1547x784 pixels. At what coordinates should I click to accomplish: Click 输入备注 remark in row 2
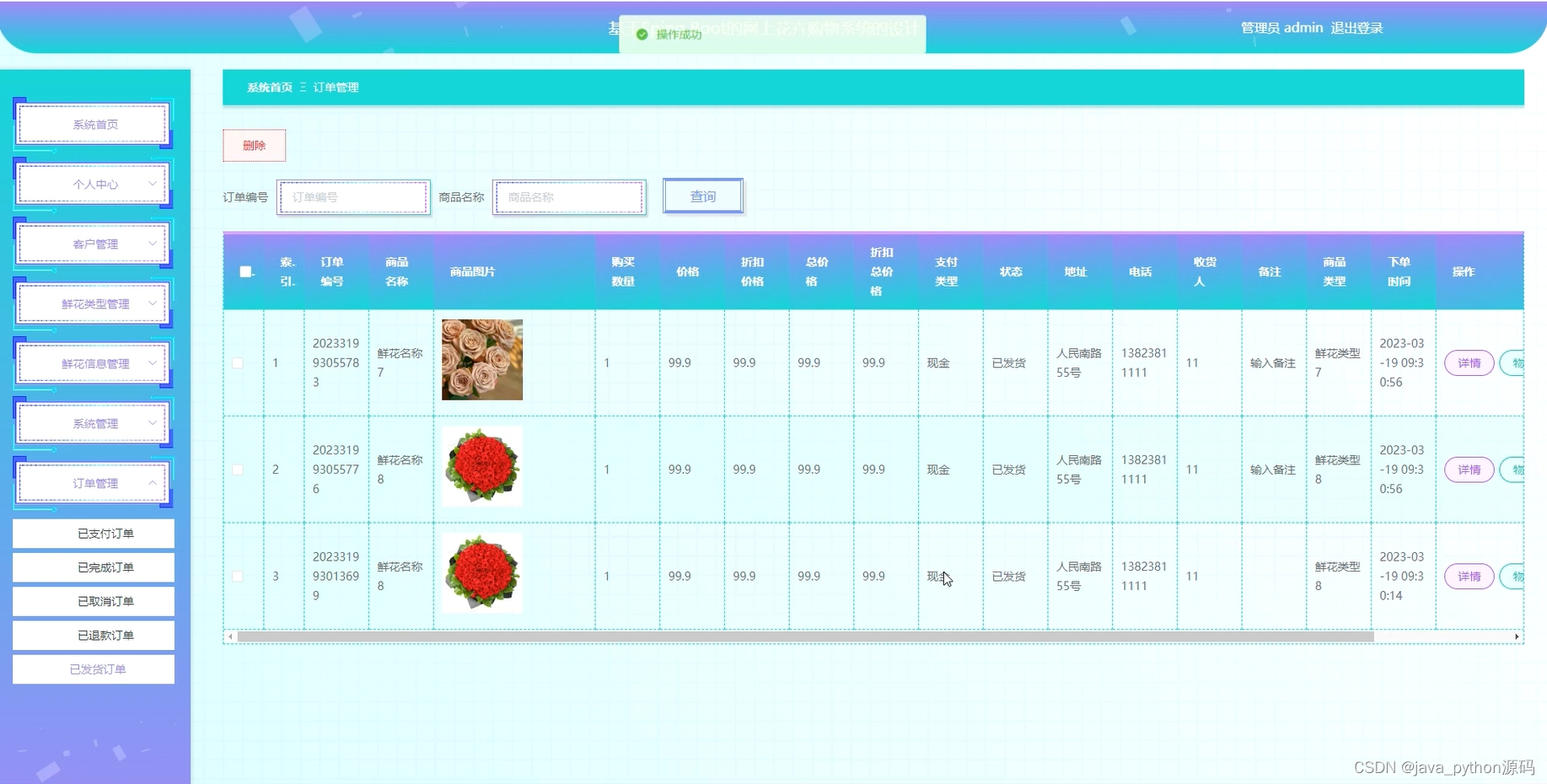(x=1272, y=470)
